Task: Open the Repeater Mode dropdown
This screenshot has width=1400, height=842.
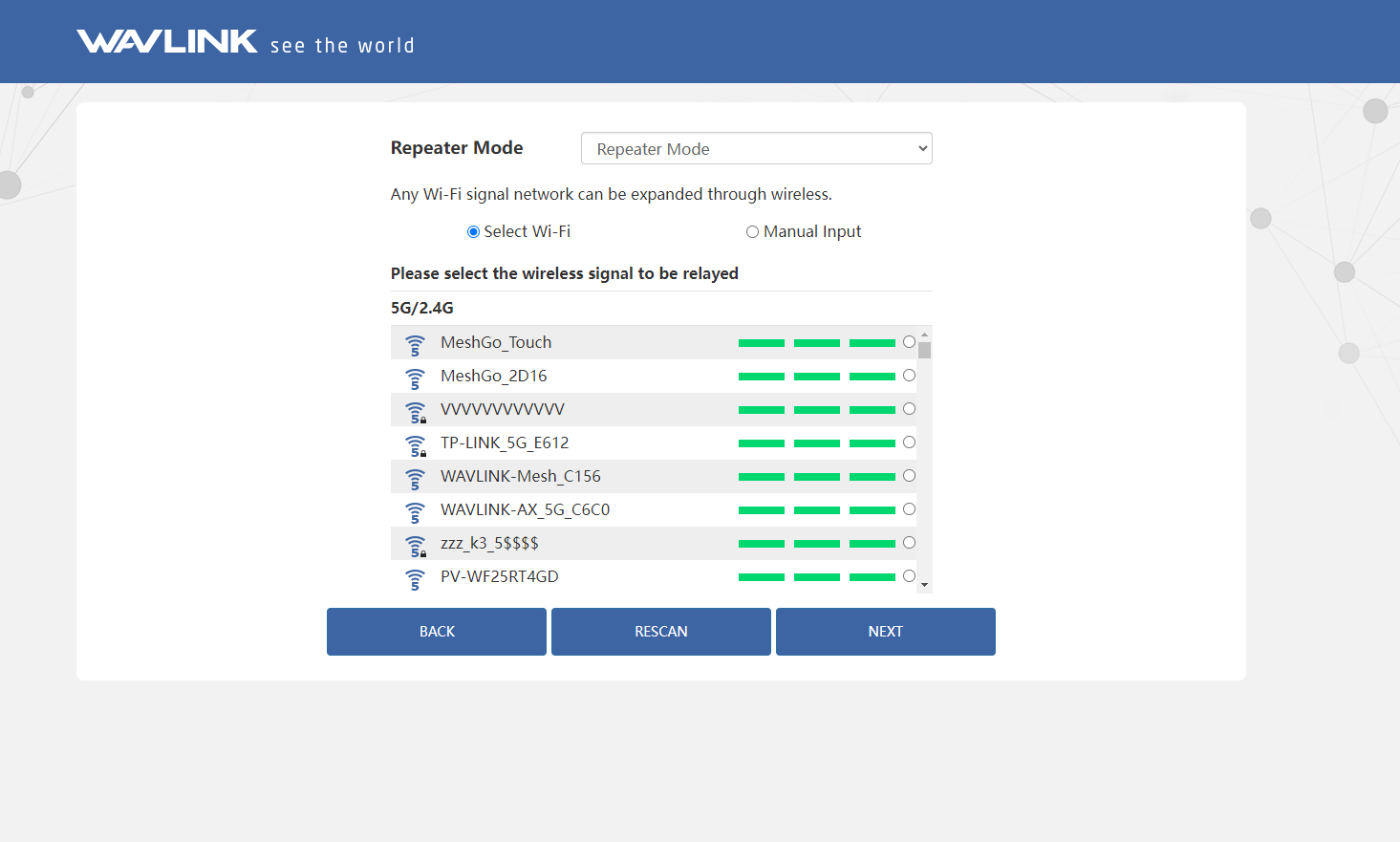Action: 756,149
